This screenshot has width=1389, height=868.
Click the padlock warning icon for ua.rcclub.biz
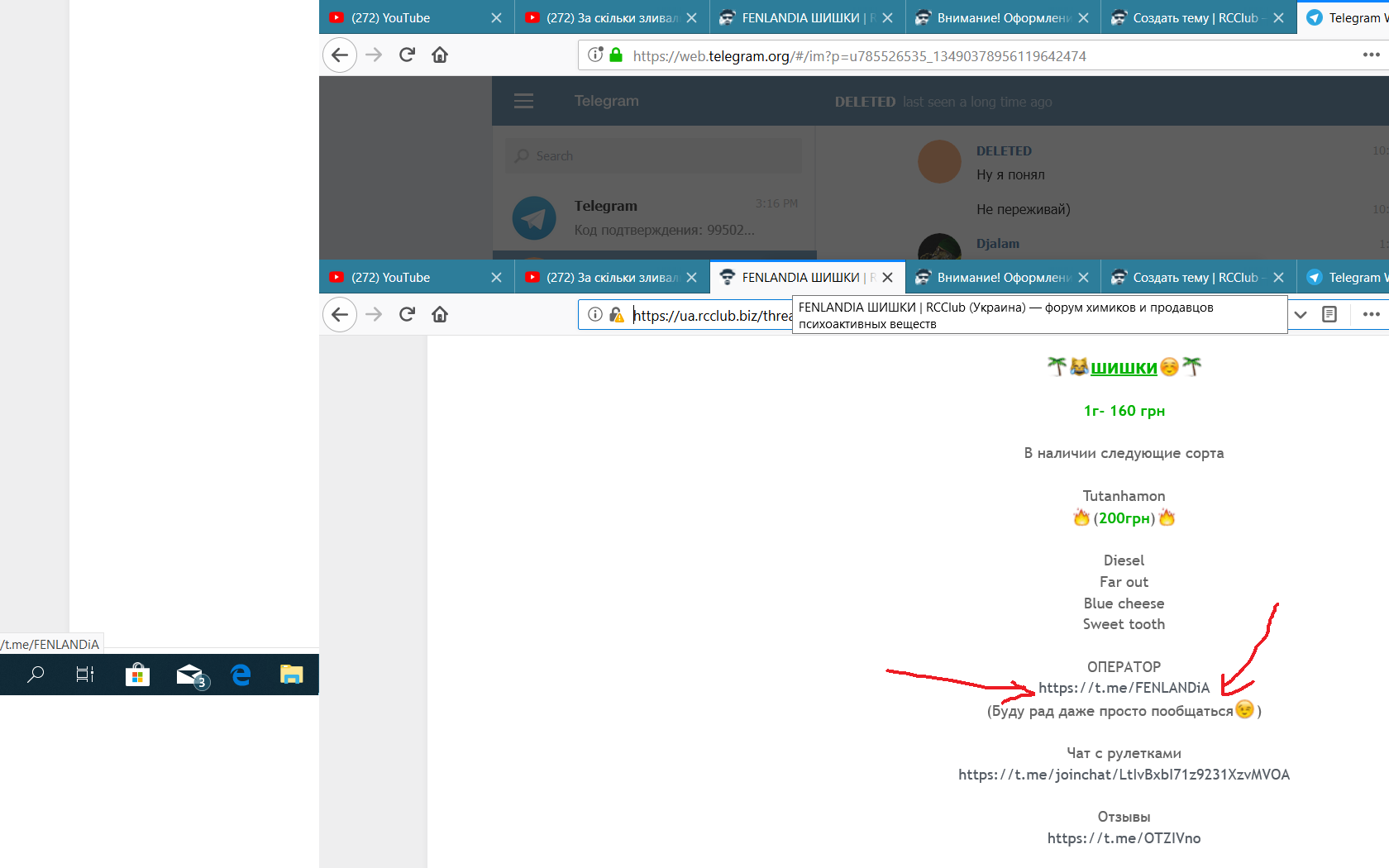pyautogui.click(x=617, y=315)
